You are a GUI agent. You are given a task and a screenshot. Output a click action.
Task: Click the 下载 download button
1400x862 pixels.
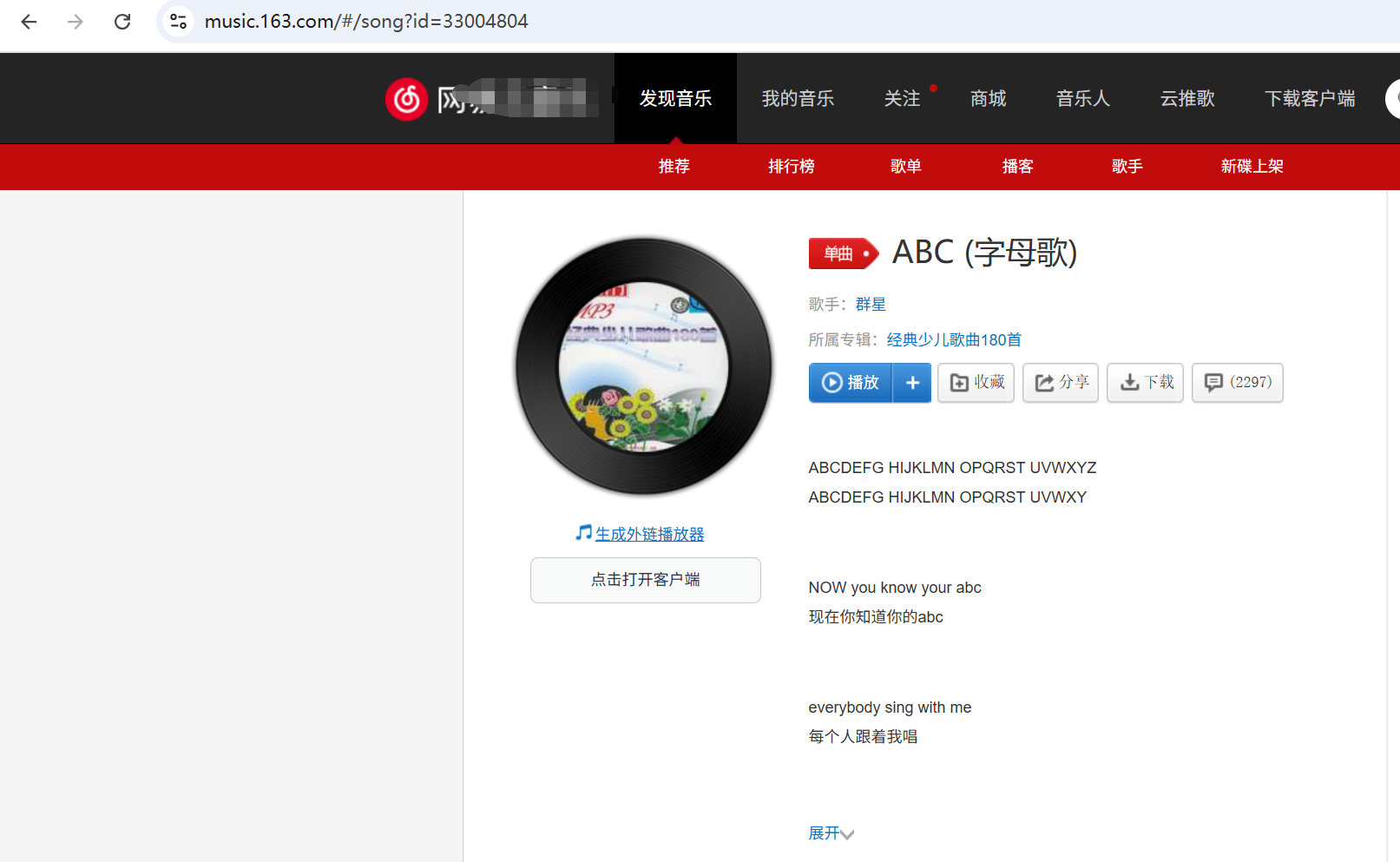[1146, 383]
